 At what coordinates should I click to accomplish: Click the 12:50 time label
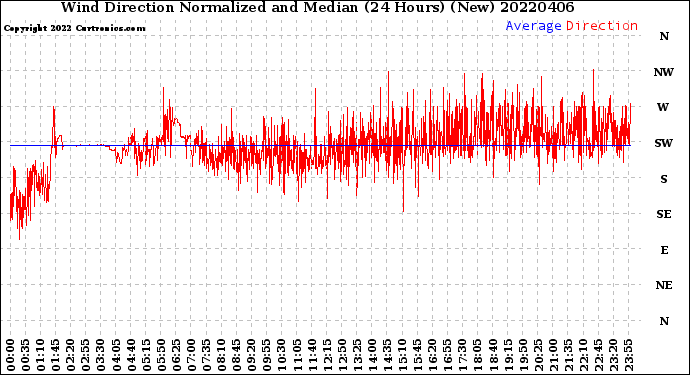[x=342, y=355]
